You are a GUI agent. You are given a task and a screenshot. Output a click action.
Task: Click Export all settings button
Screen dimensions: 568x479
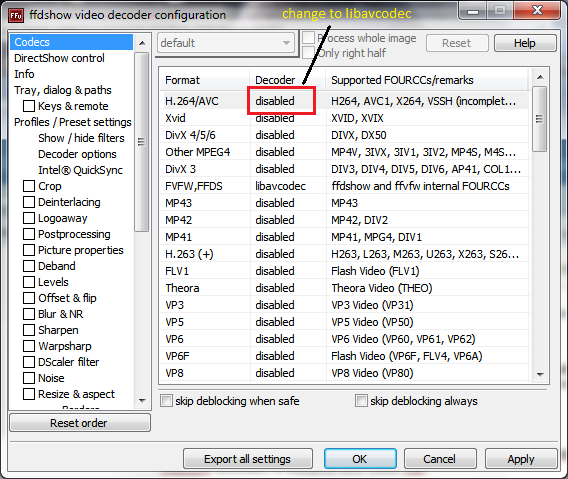click(247, 459)
